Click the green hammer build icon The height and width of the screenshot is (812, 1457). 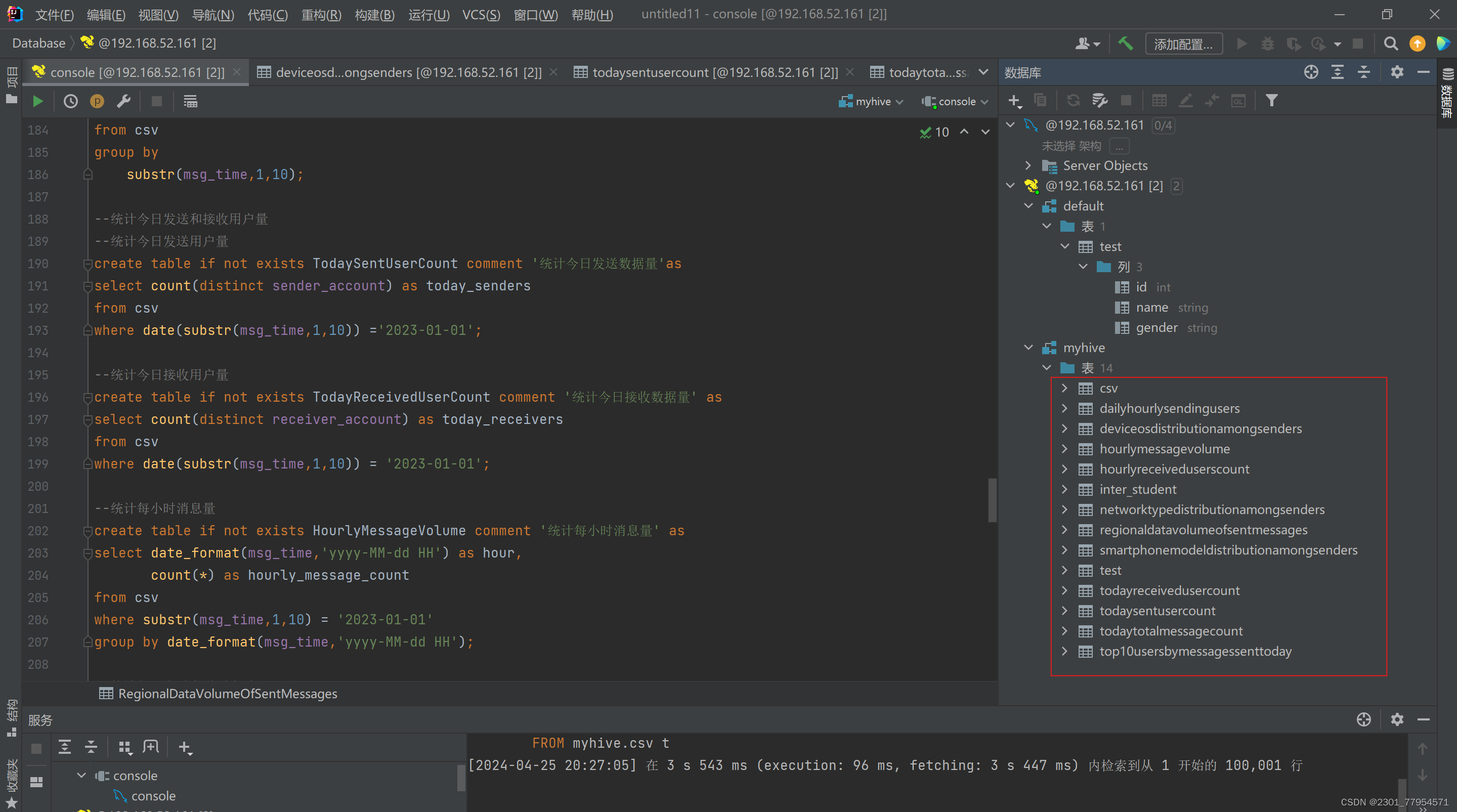[1126, 44]
